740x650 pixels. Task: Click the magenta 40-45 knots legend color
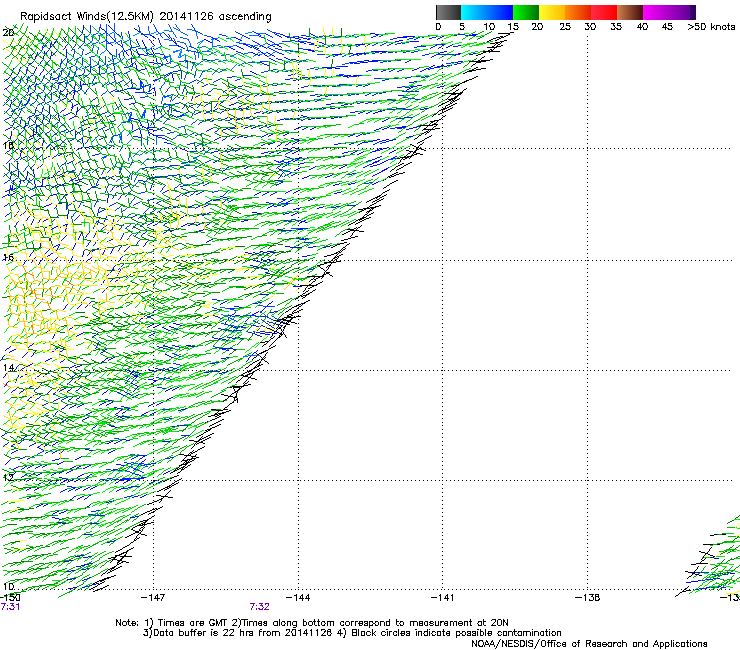tap(656, 12)
